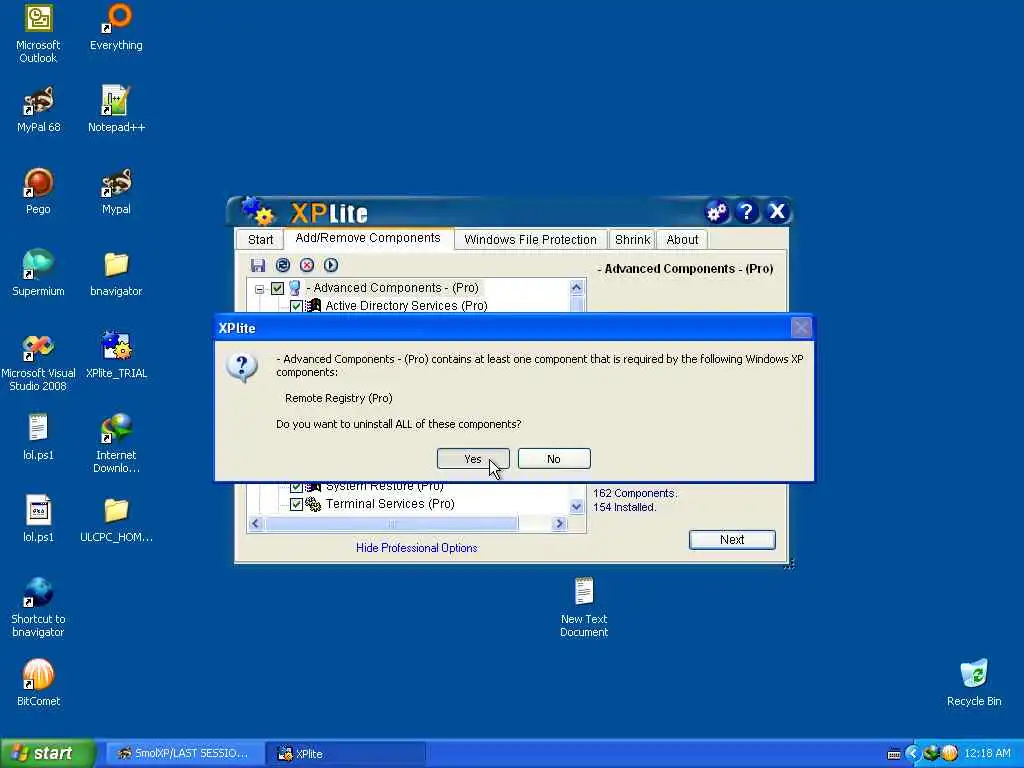Select BitComet desktop shortcut

[38, 684]
